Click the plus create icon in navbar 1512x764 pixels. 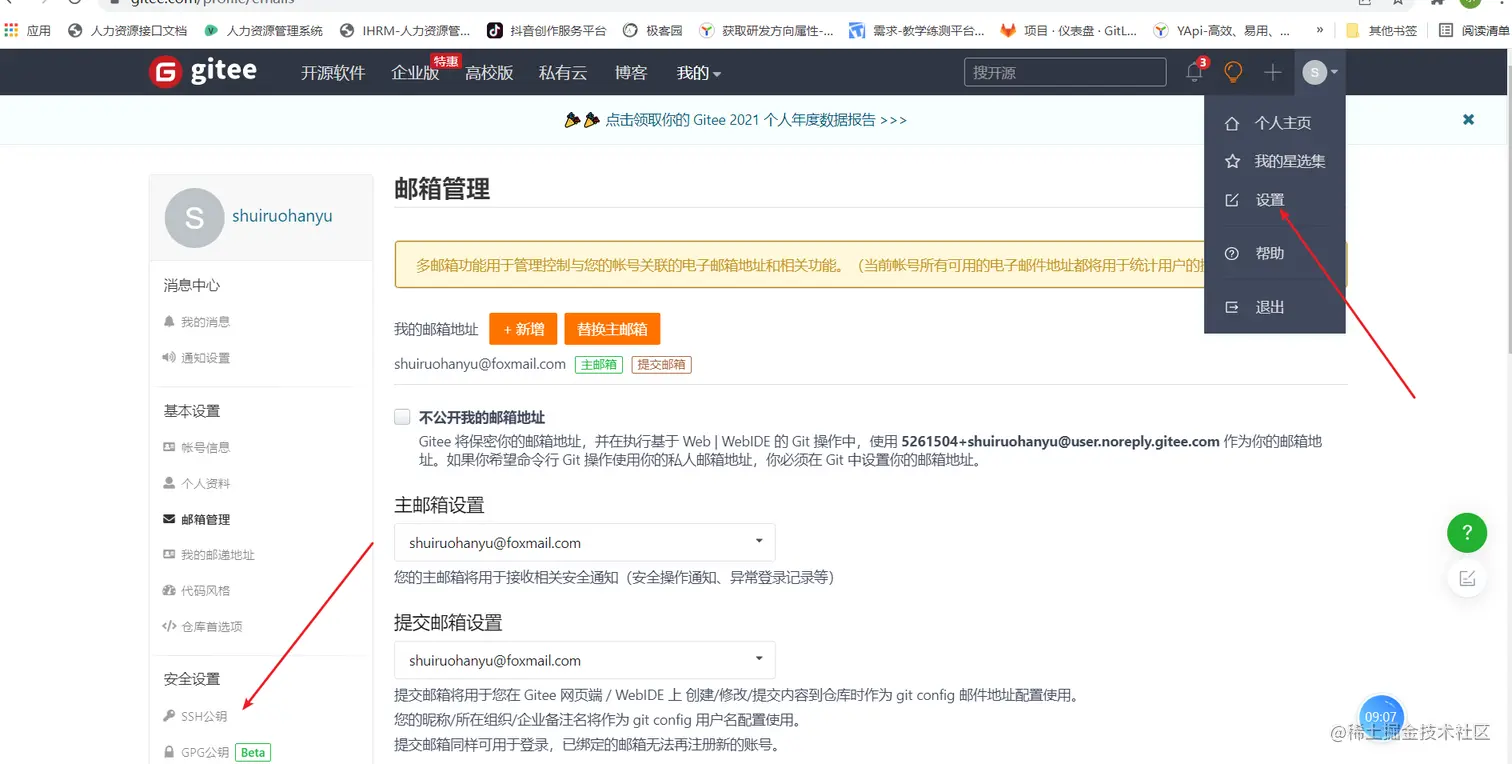(1272, 72)
